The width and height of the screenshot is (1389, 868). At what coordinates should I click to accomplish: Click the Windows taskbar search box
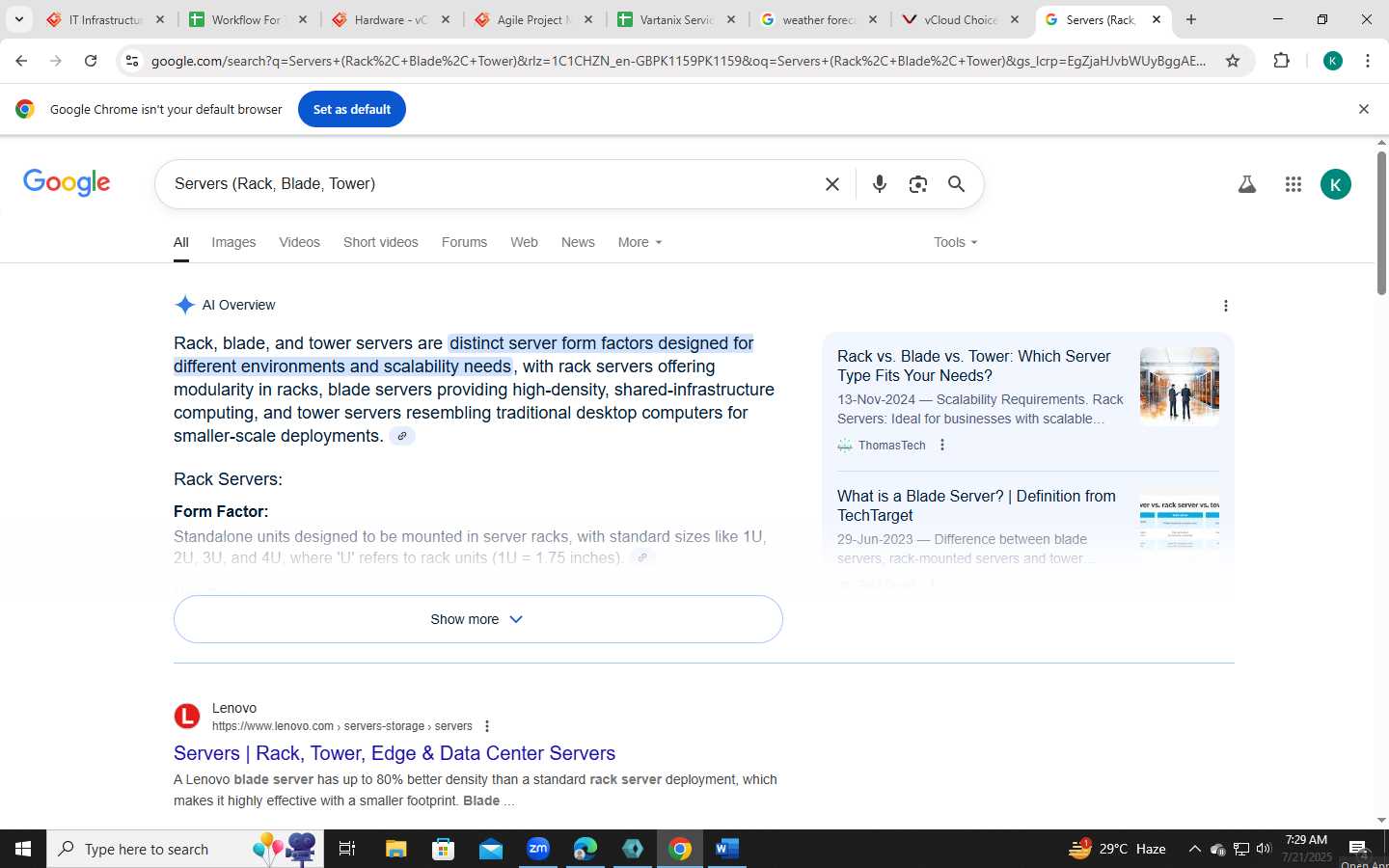pyautogui.click(x=185, y=849)
